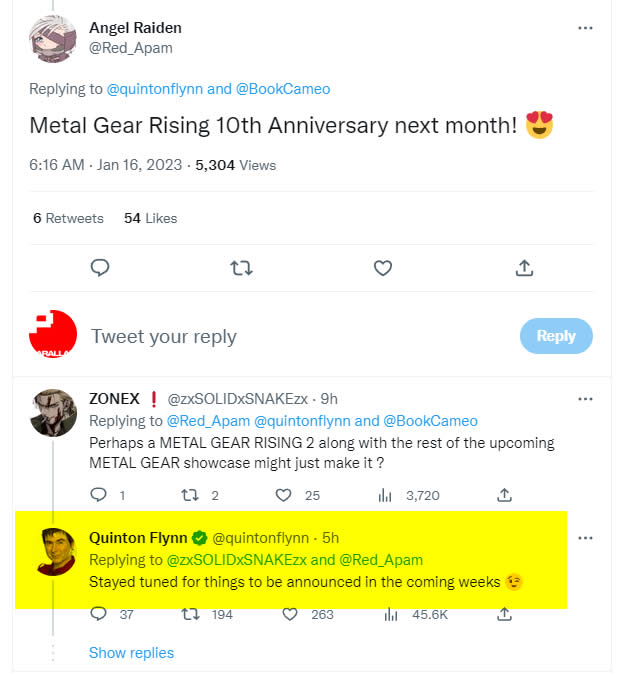This screenshot has height=673, width=642.
Task: Open the 6 Retweets list
Action: tap(68, 218)
